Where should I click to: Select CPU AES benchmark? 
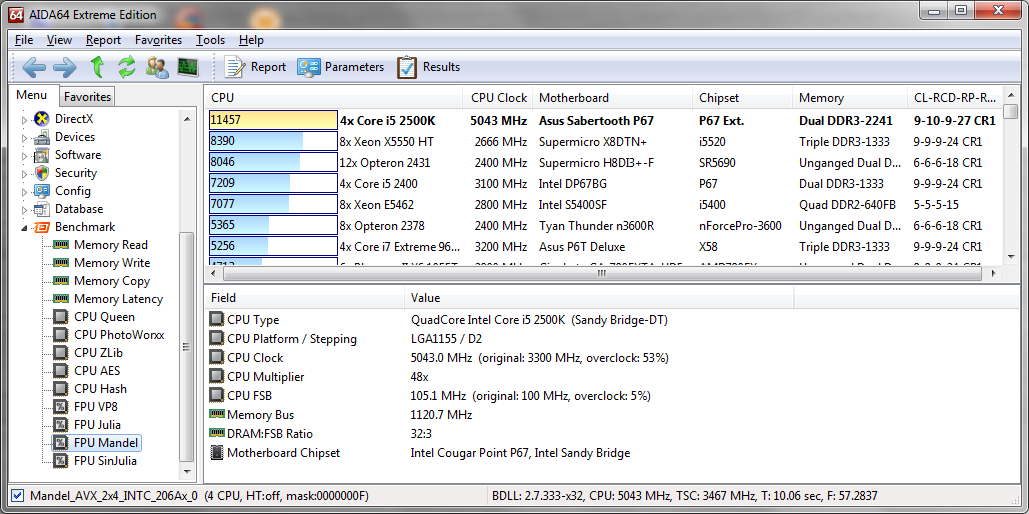point(97,371)
